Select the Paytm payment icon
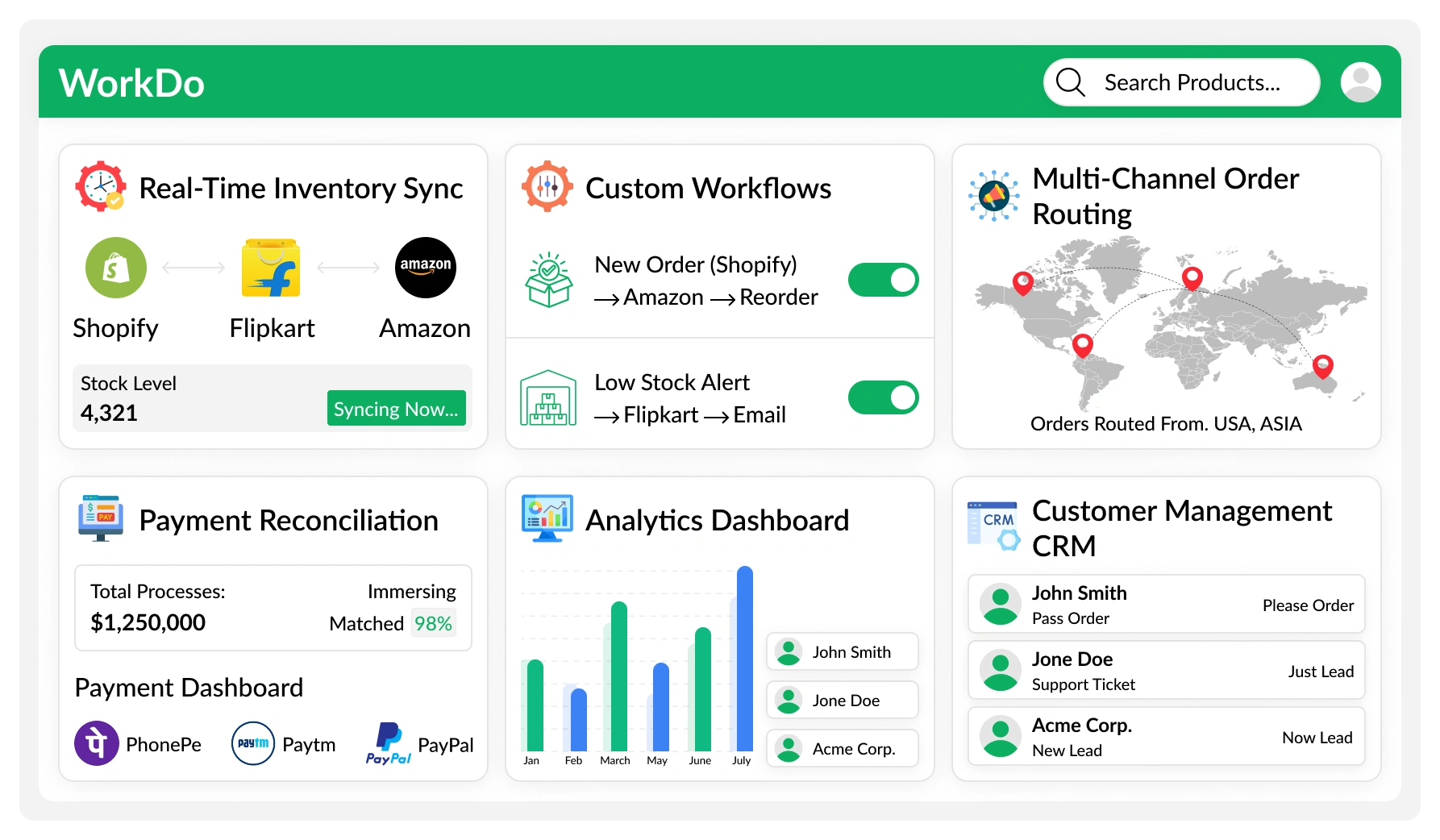 point(253,743)
